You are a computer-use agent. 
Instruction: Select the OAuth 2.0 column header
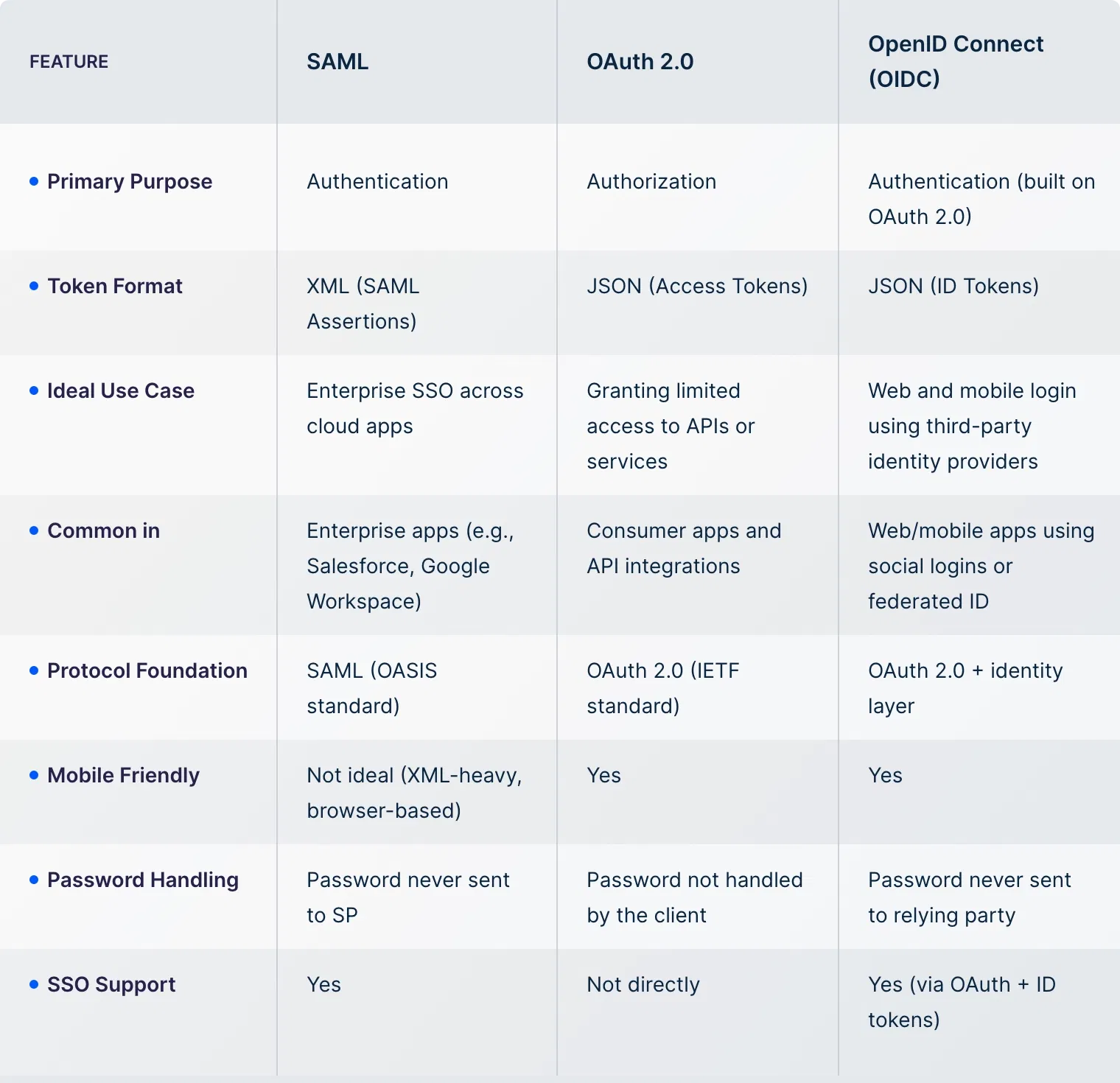[640, 62]
